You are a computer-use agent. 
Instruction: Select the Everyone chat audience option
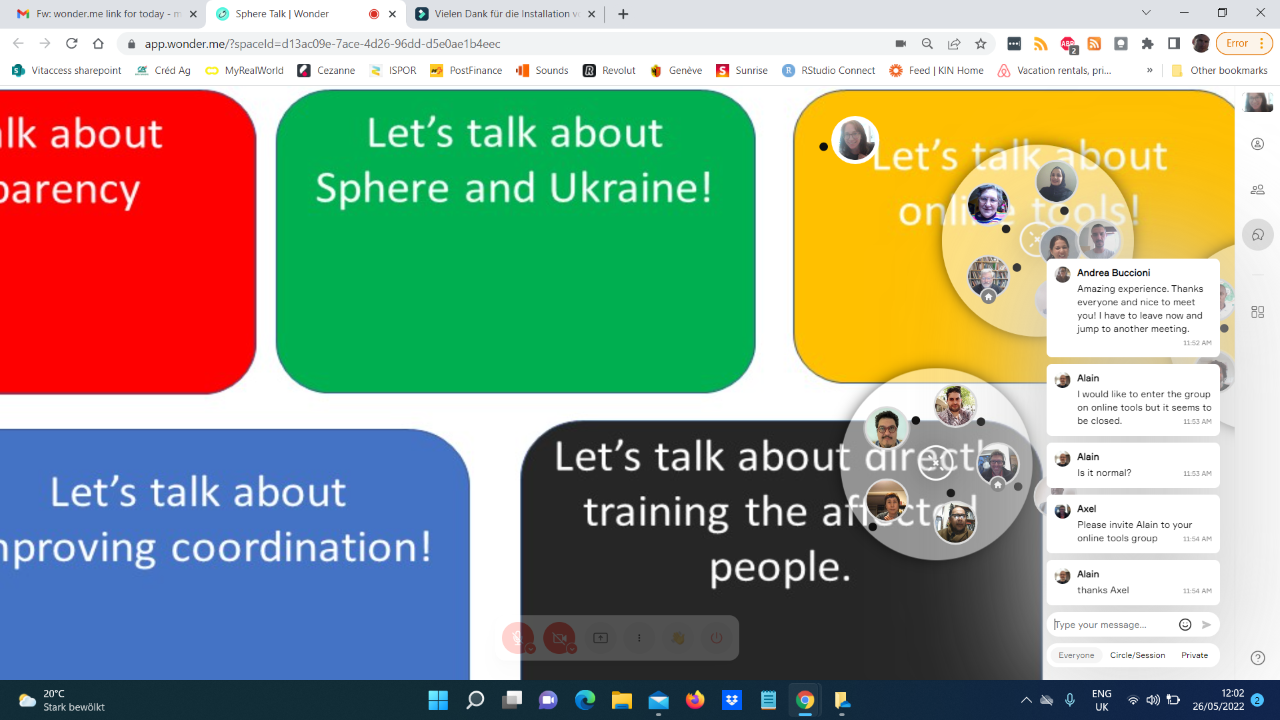[1076, 656]
